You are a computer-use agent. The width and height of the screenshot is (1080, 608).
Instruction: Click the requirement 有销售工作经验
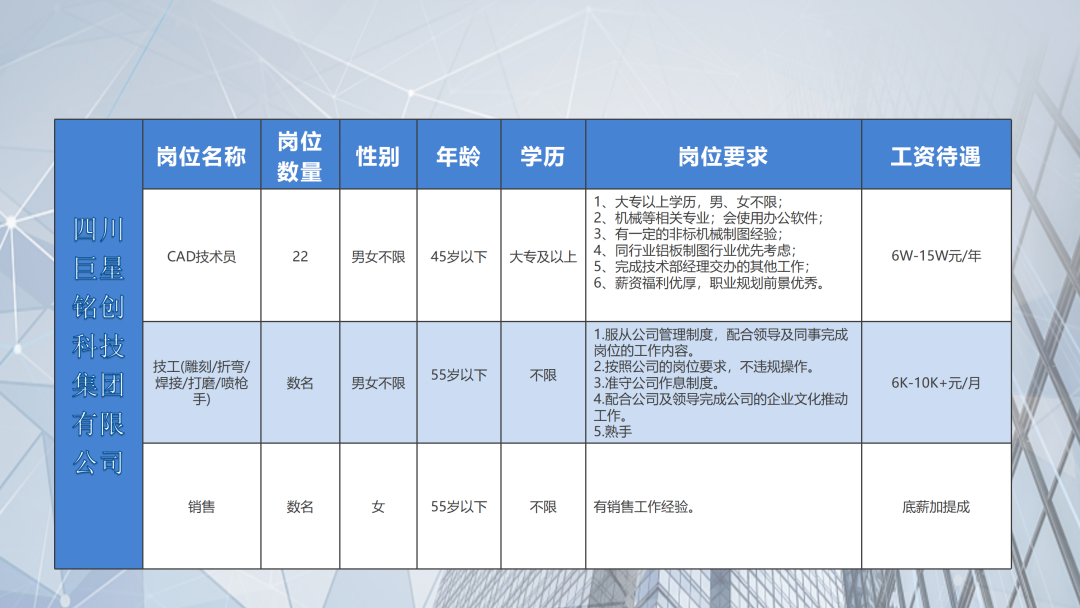tap(645, 507)
